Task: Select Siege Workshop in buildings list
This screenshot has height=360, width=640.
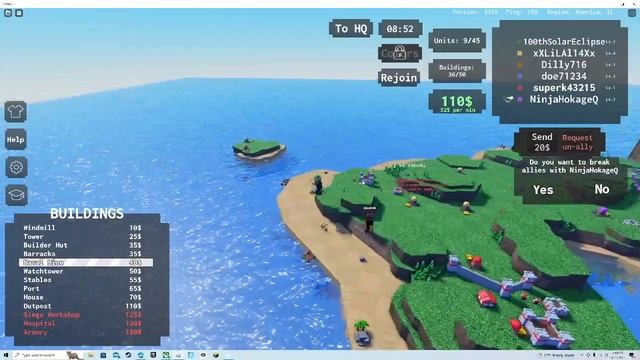Action: pyautogui.click(x=82, y=315)
